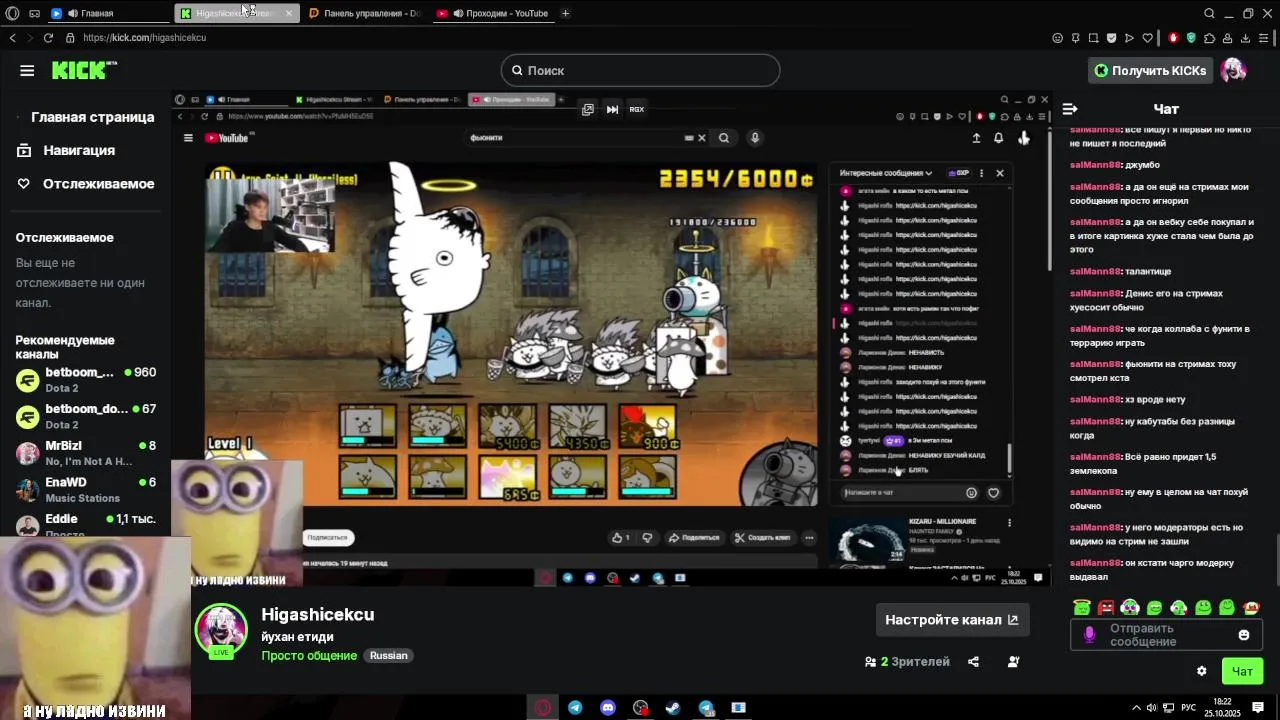Reload the page
The width and height of the screenshot is (1280, 720).
click(x=48, y=38)
